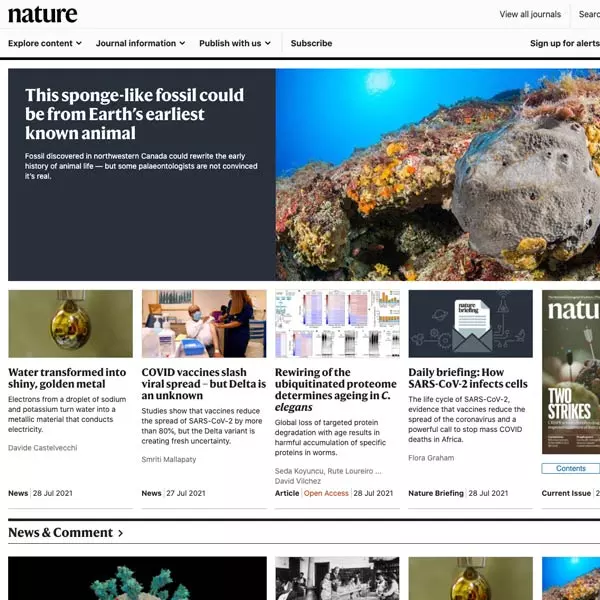Screen dimensions: 600x600
Task: Open the golden droplet thumbnail under News & Comment
Action: point(470,578)
